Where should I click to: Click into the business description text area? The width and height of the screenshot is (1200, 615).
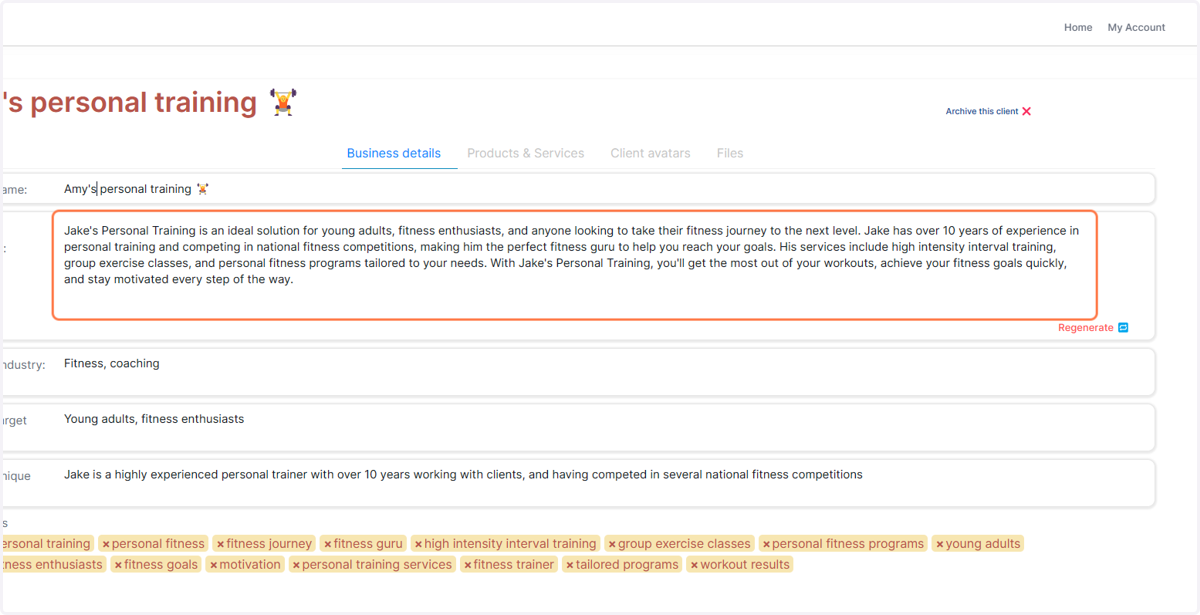click(575, 265)
